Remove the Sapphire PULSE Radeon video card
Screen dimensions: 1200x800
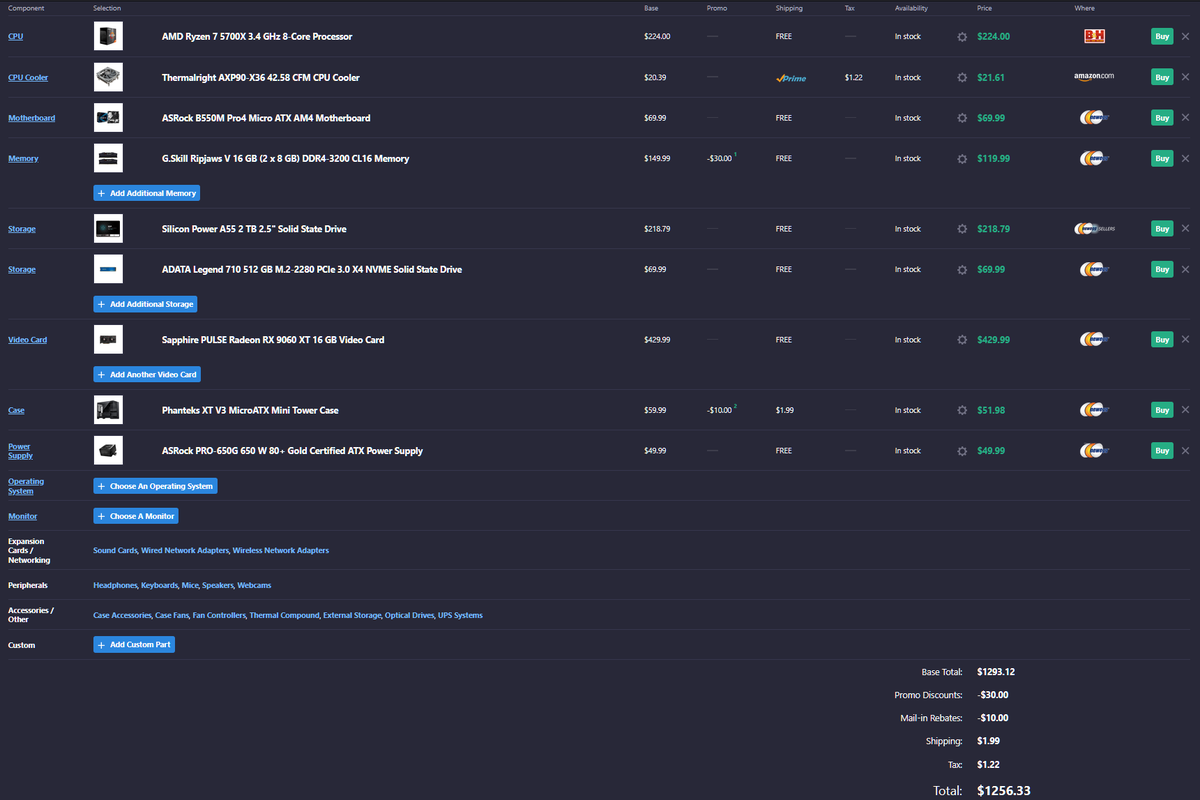tap(1185, 340)
